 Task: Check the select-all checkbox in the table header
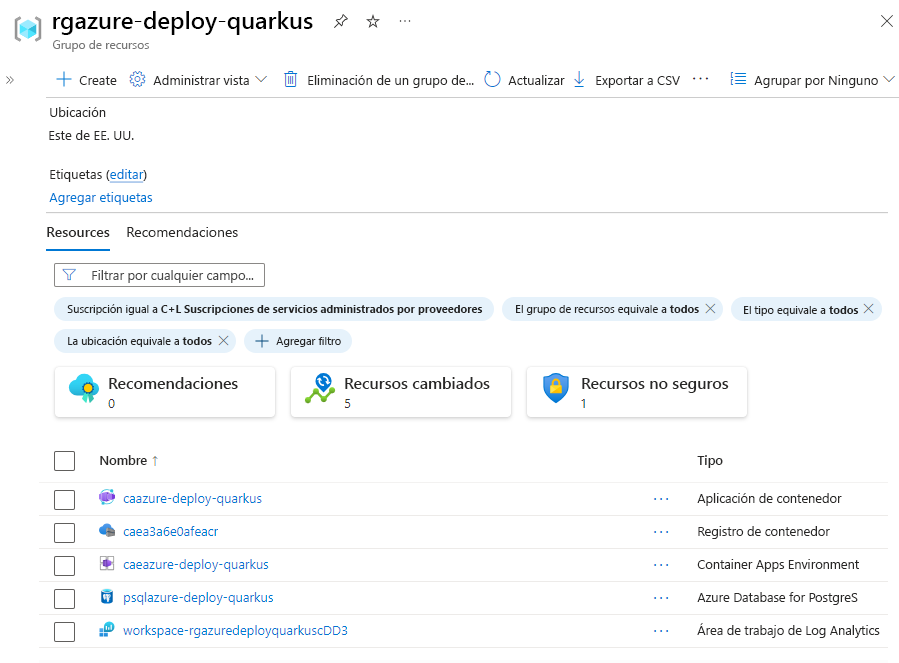point(64,461)
